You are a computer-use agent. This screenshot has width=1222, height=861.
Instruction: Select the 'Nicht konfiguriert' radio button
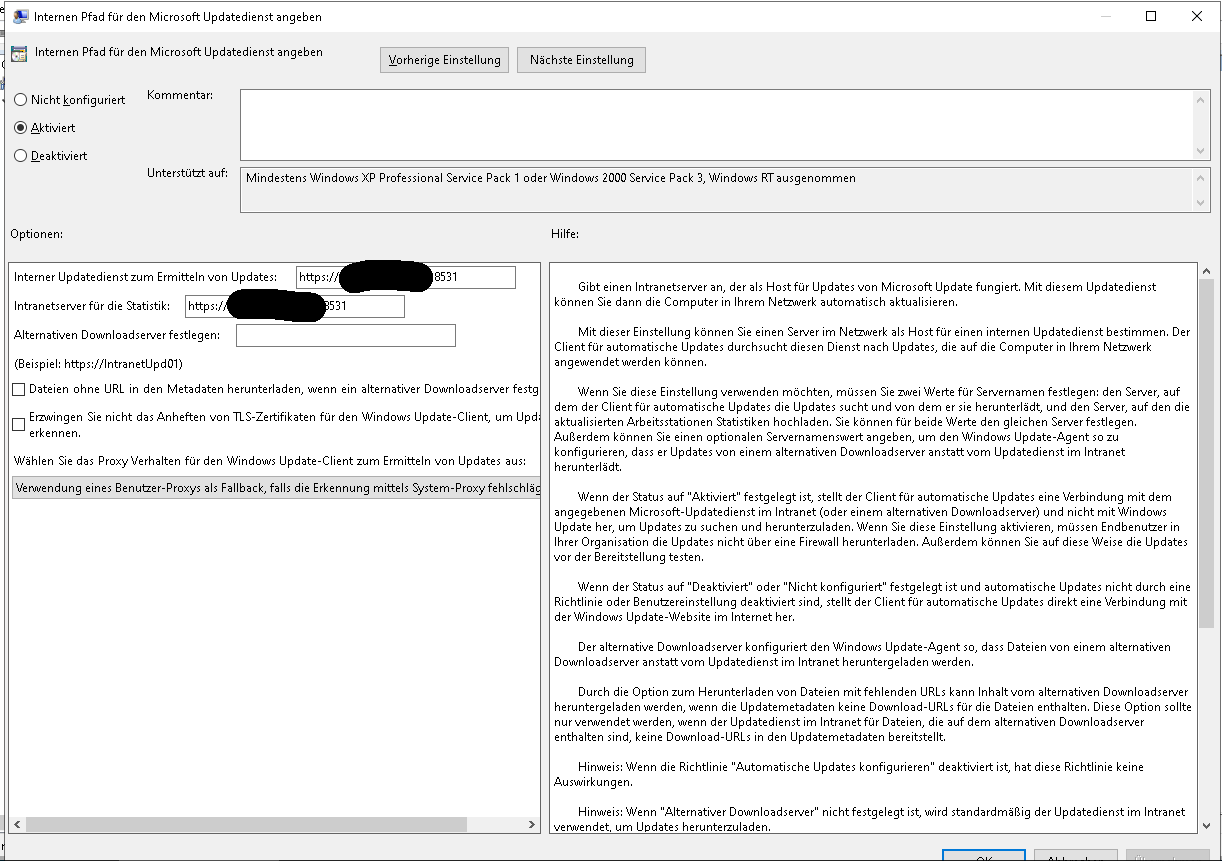(x=21, y=100)
